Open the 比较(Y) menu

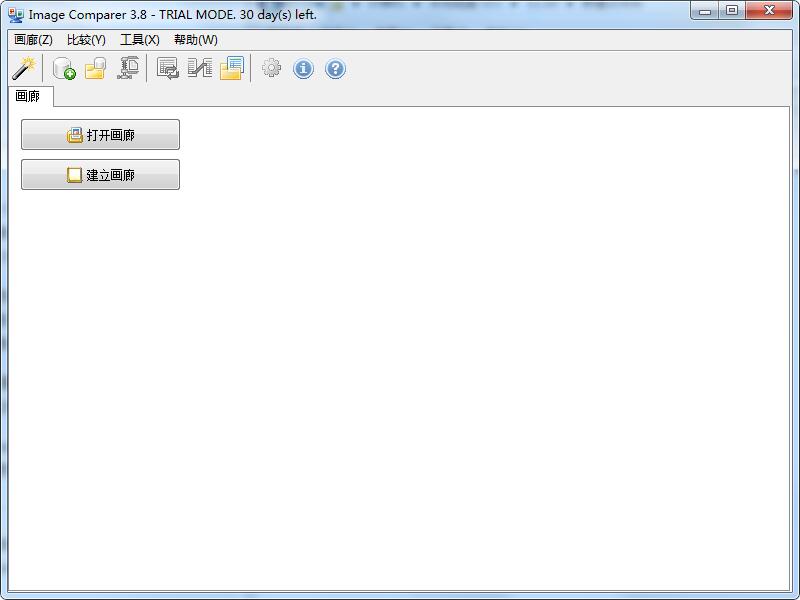point(85,40)
